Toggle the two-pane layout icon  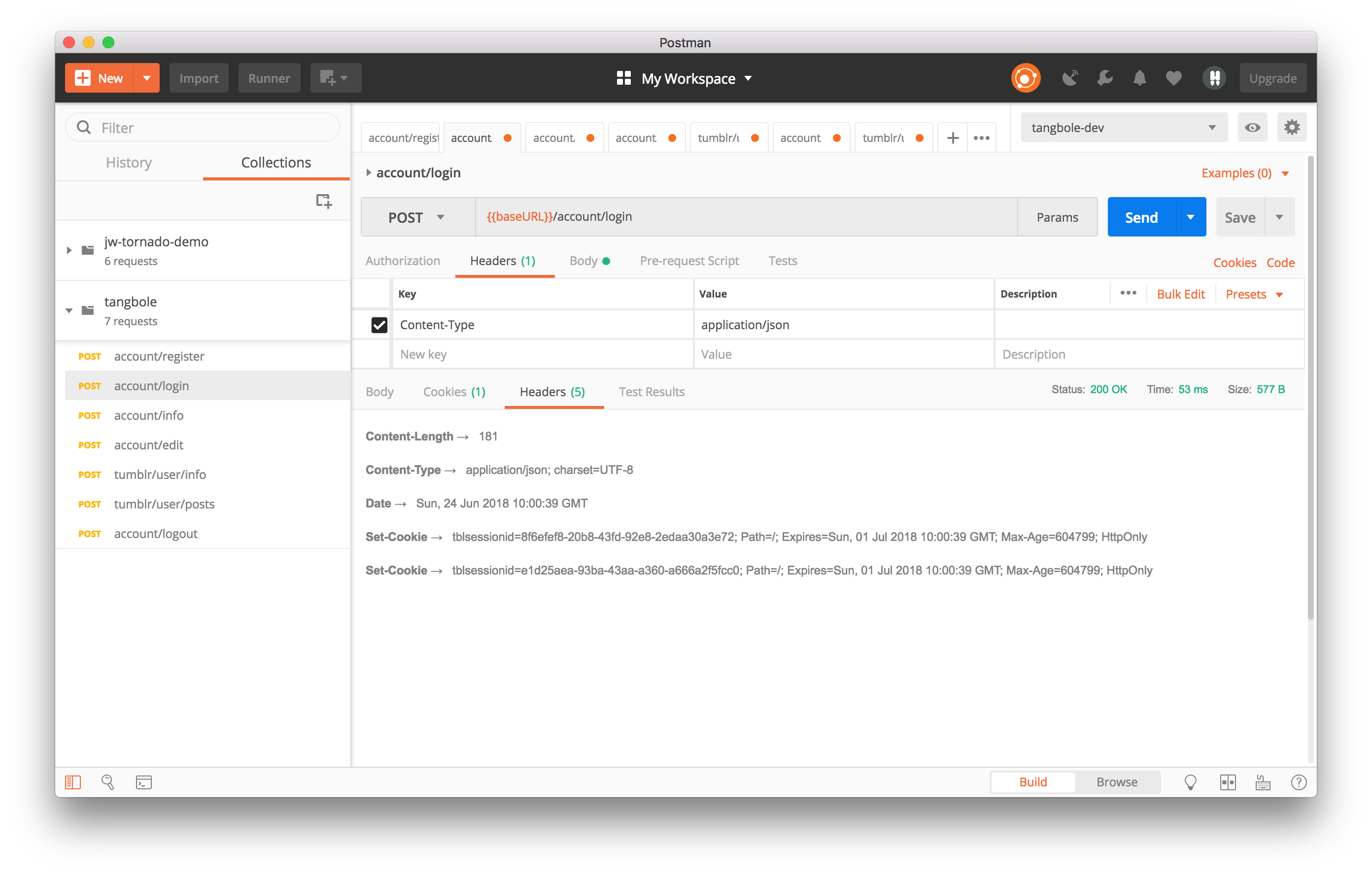pos(1229,781)
